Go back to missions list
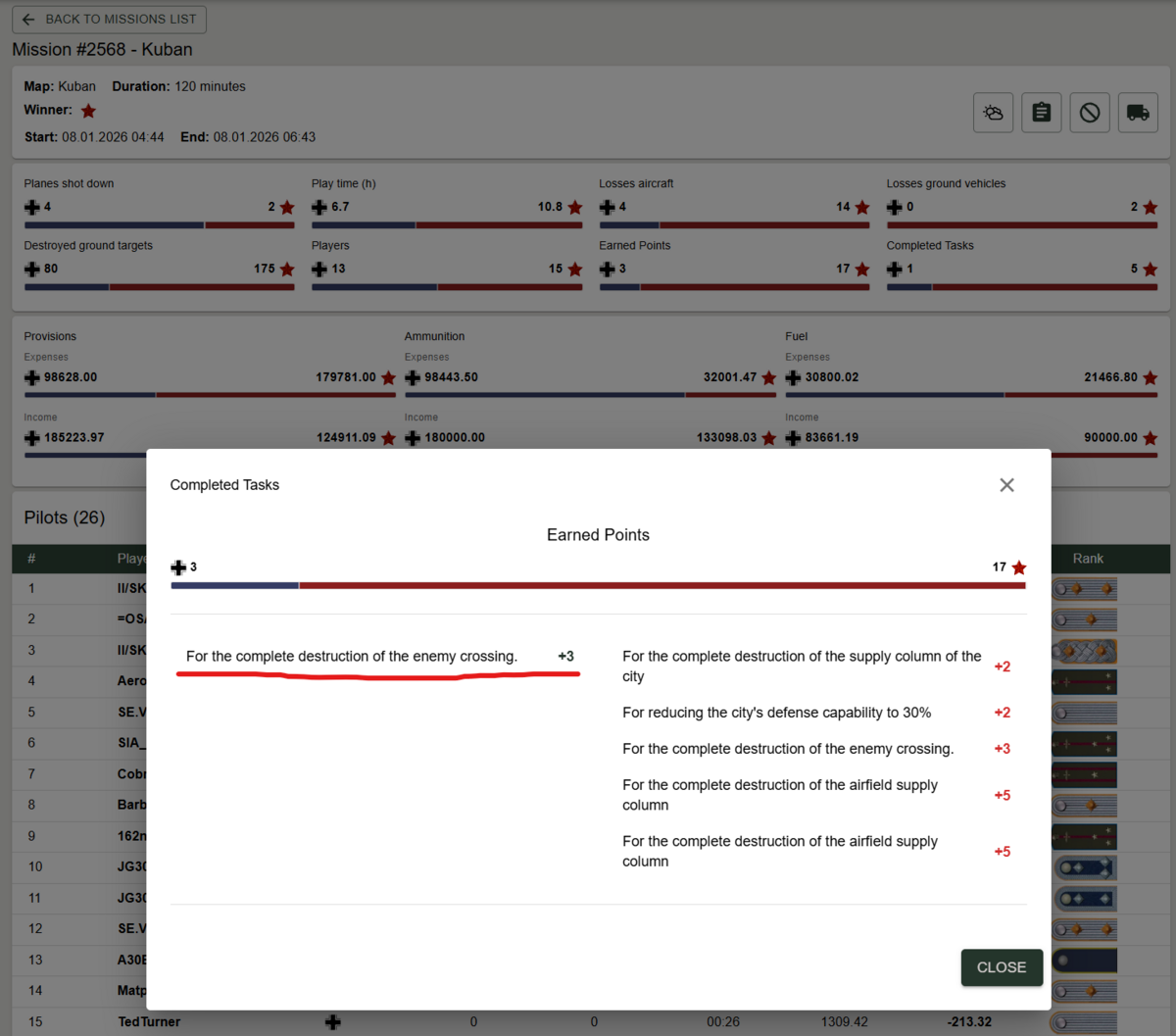The image size is (1176, 1036). pos(109,20)
